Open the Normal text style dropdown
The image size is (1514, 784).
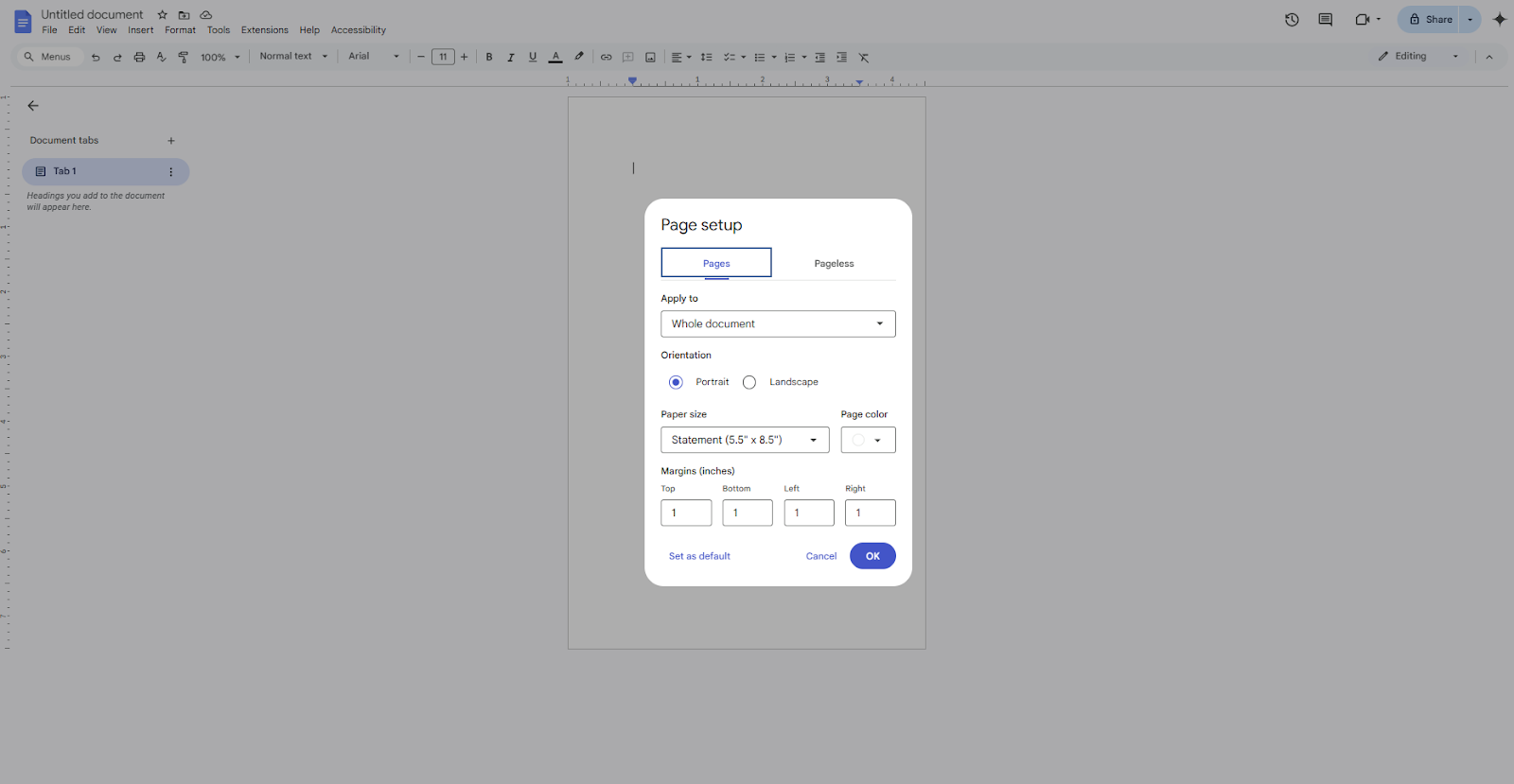pos(293,57)
